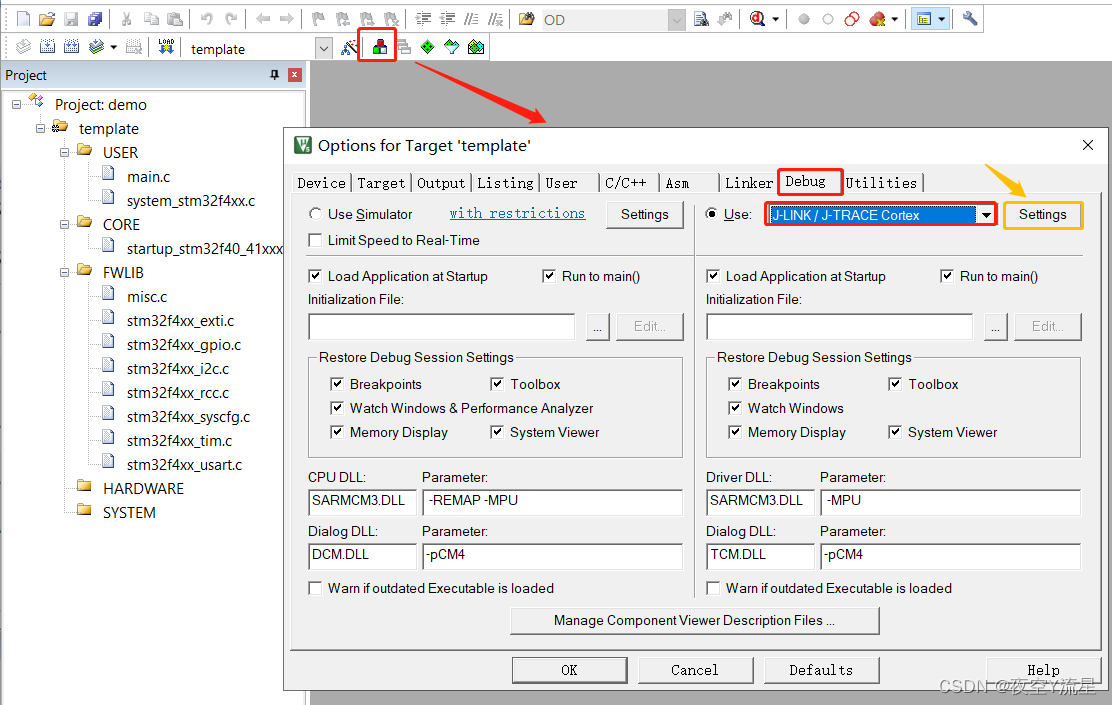
Task: Open Pack Installer icon
Action: coord(476,48)
